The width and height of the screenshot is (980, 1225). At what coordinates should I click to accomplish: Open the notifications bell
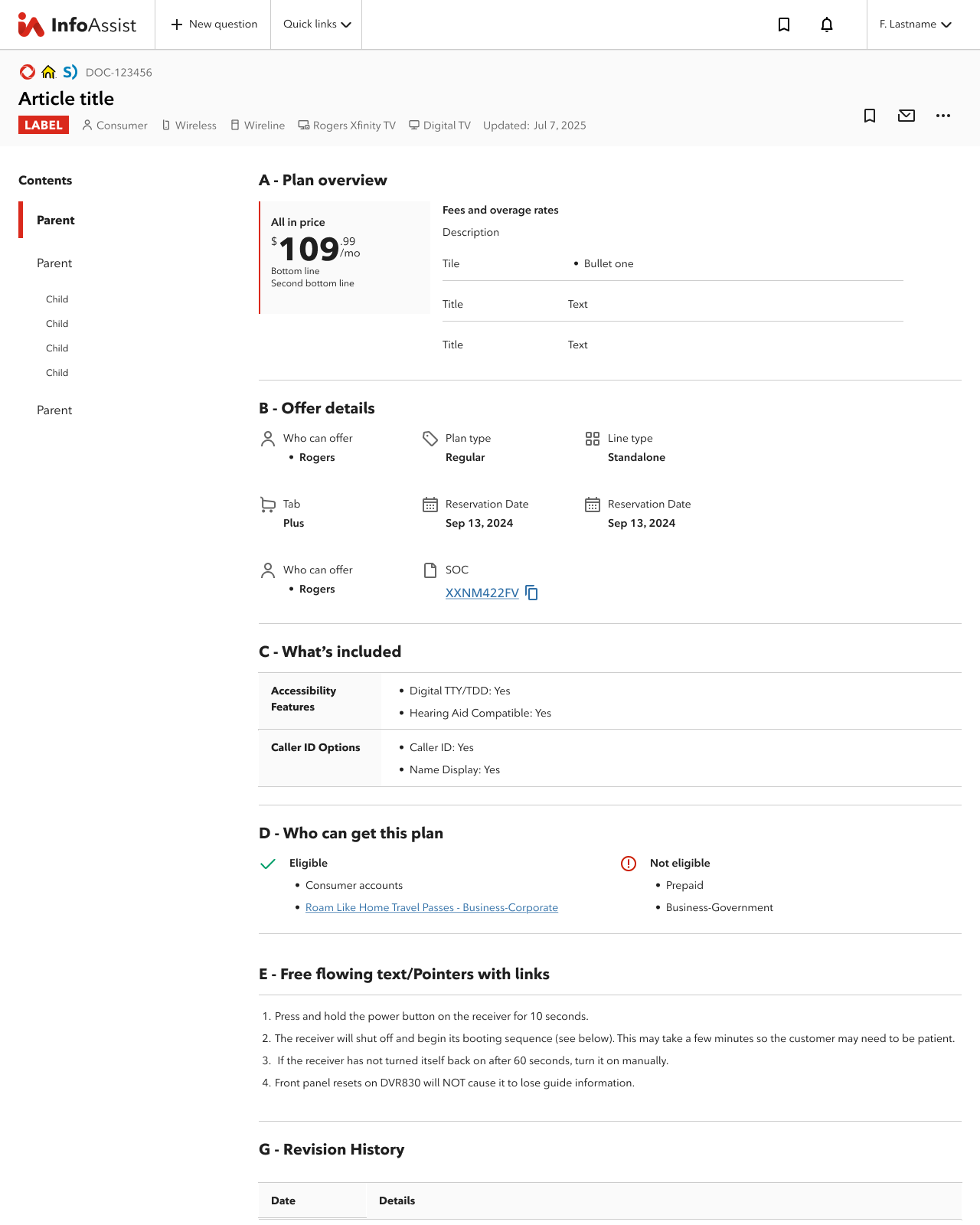(827, 24)
